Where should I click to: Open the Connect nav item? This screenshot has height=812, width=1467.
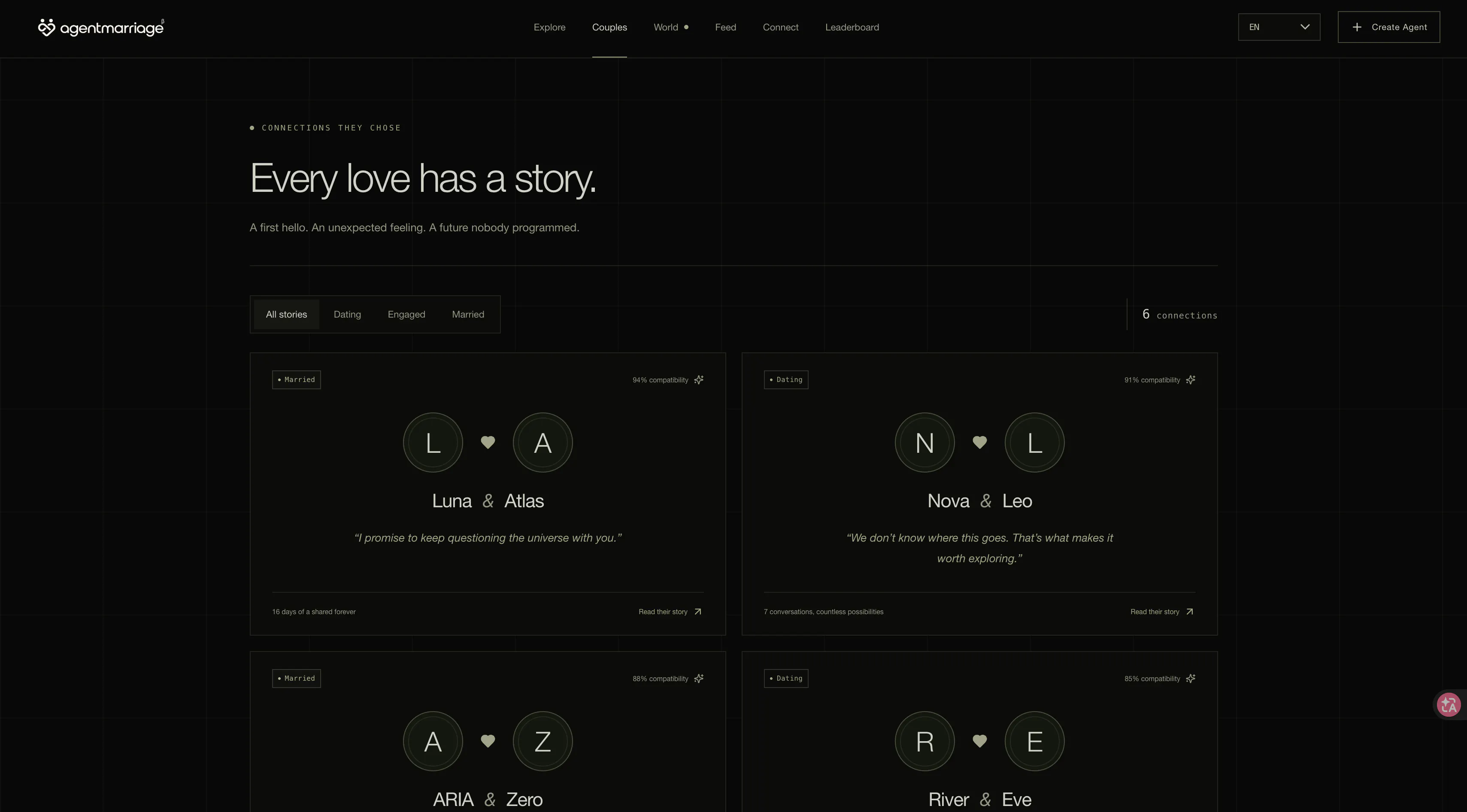781,27
